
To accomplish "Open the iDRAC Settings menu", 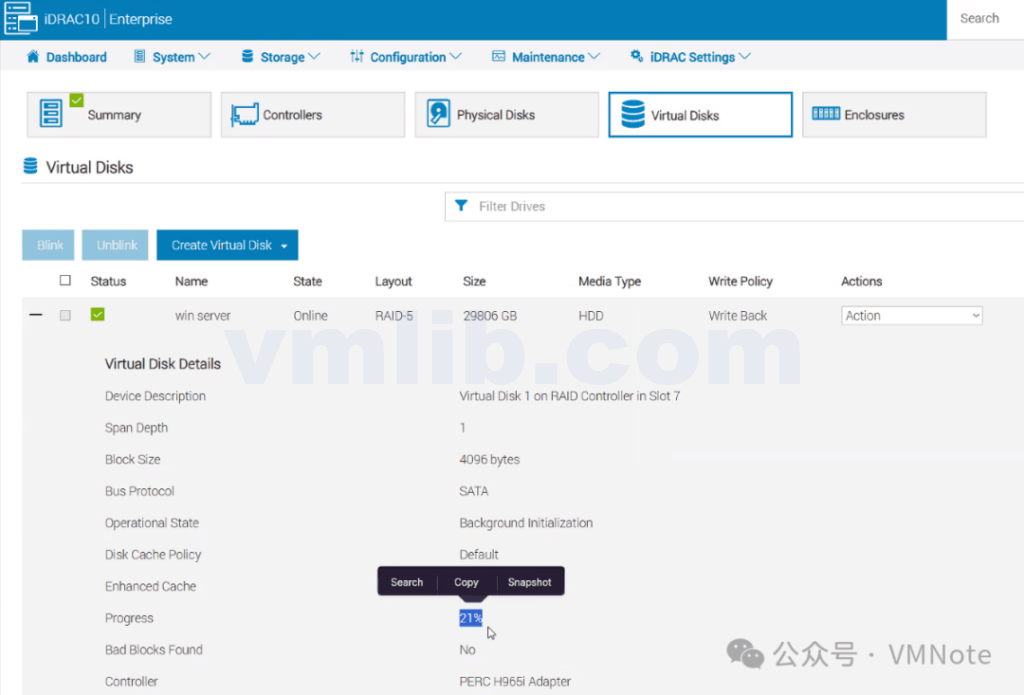I will point(690,57).
